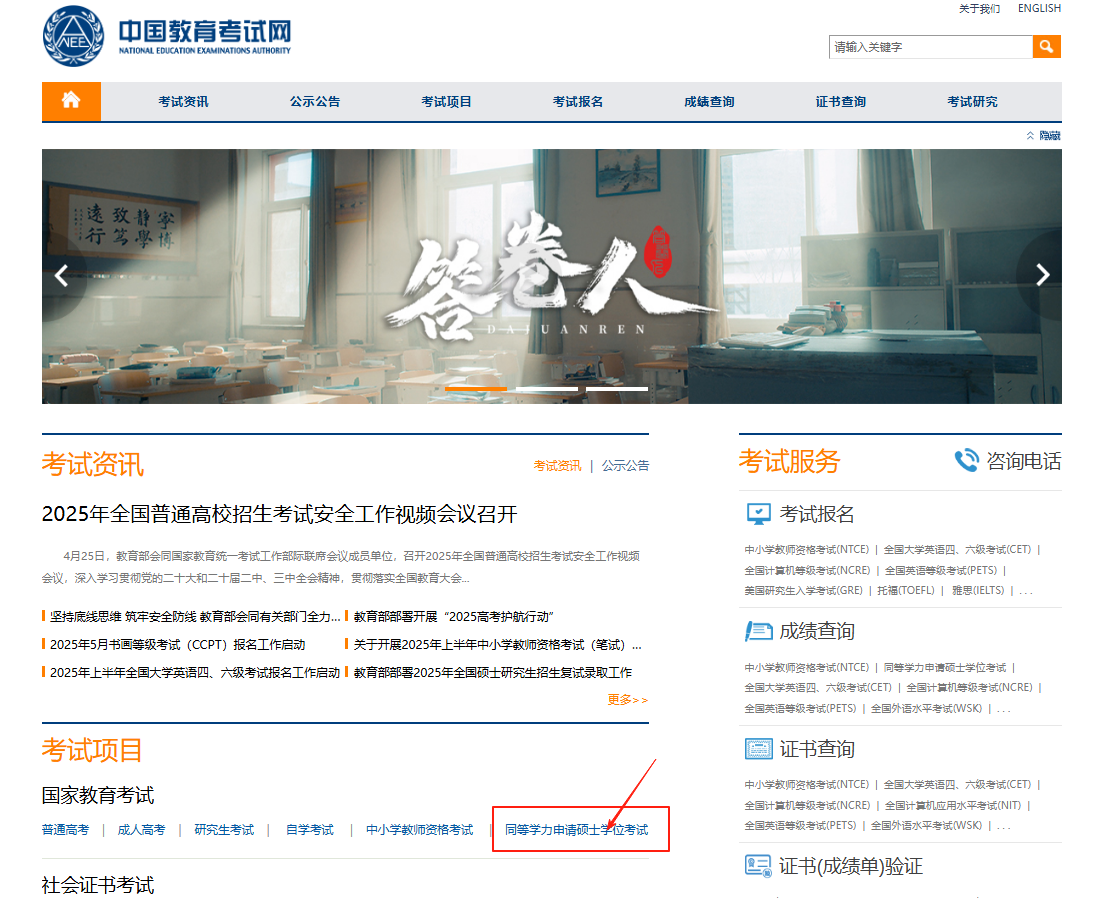Screen dimensions: 1094x898
Task: Click the orange search magnifier button
Action: click(1047, 47)
